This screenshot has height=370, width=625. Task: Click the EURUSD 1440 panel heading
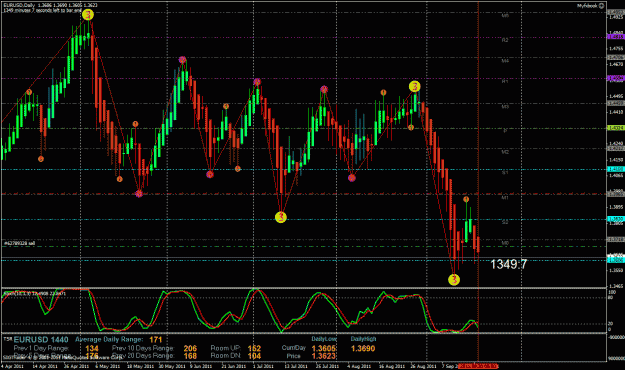pyautogui.click(x=41, y=340)
